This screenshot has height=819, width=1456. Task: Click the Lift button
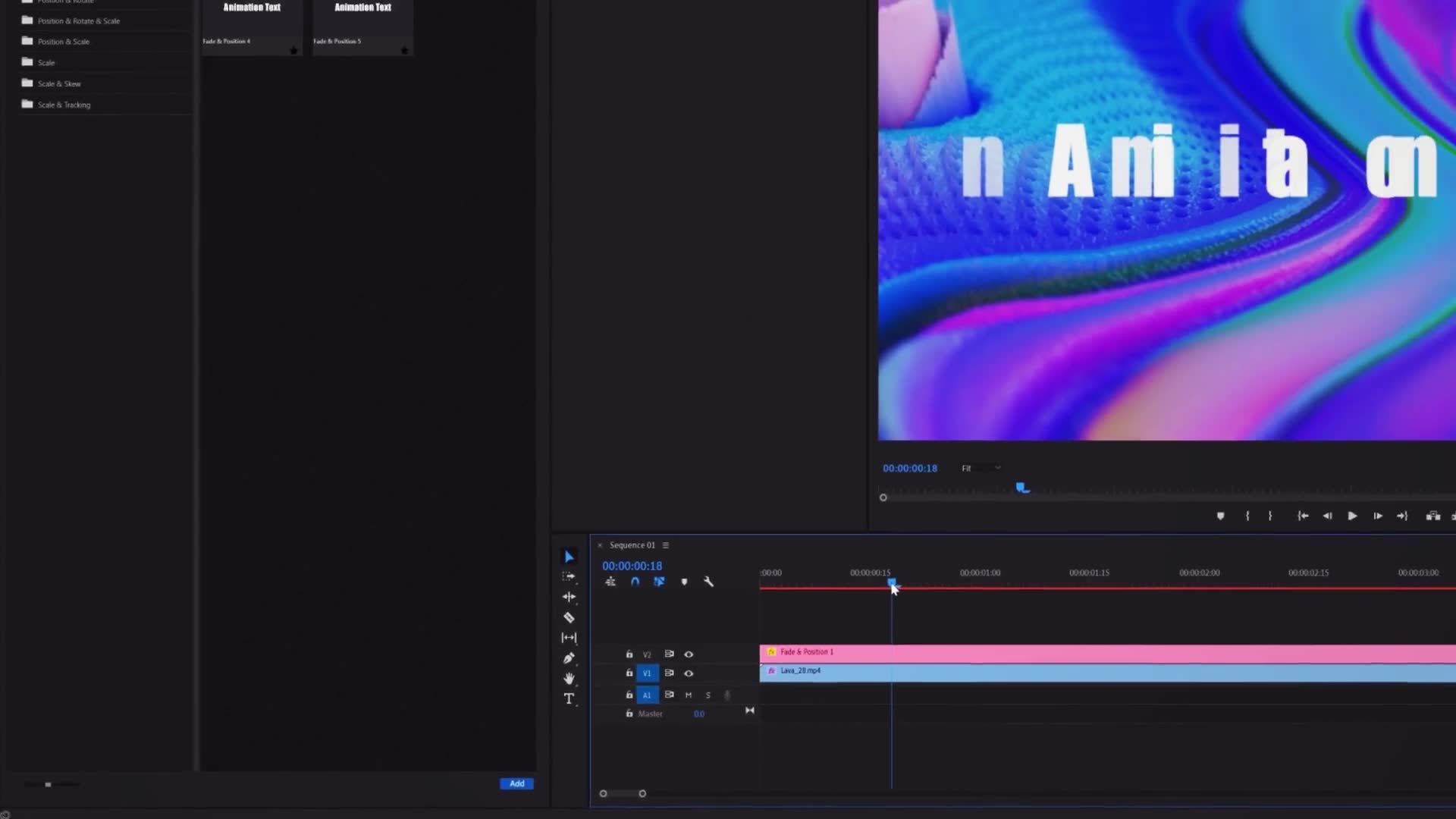coord(1432,516)
